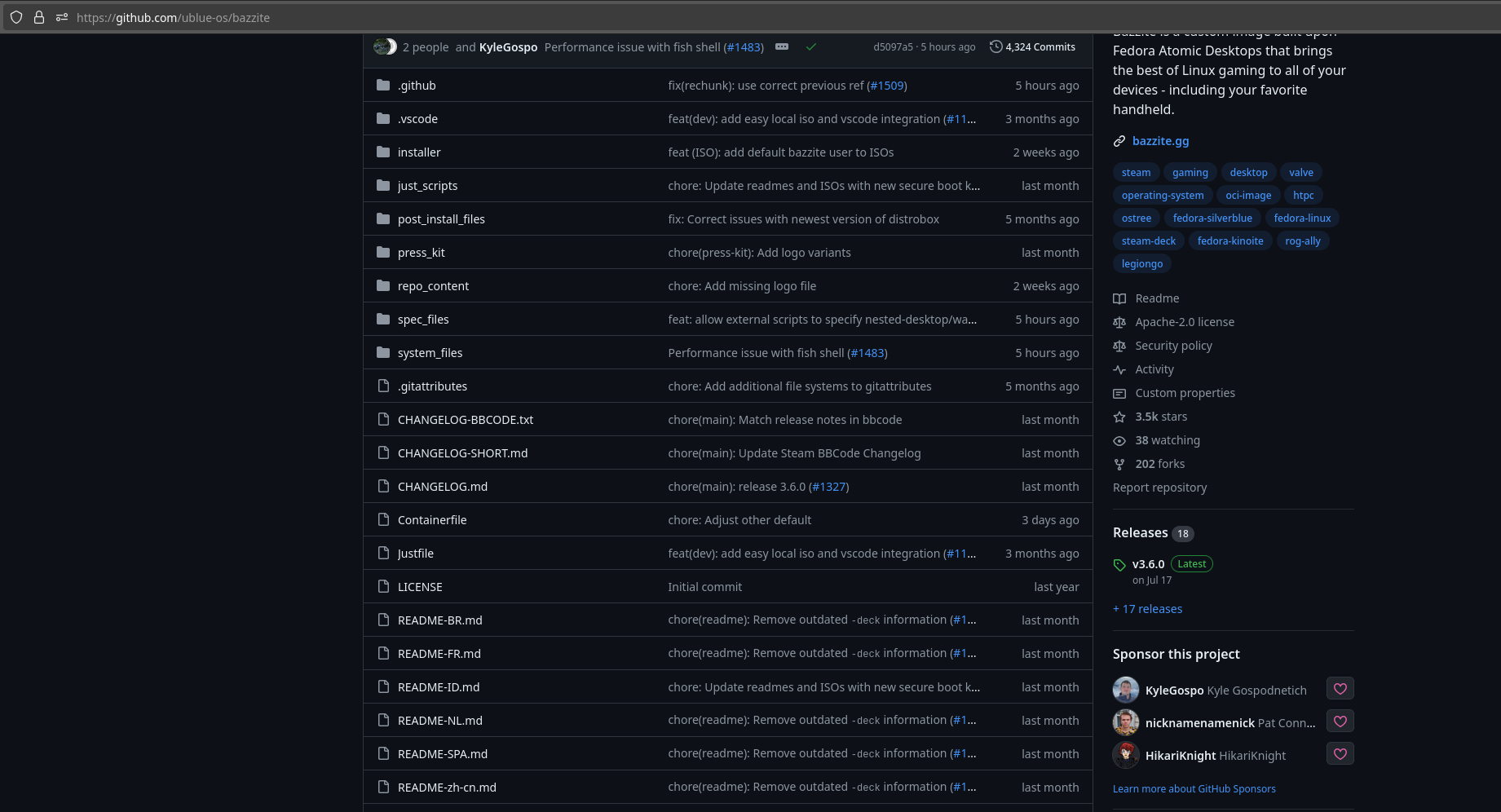Click the .github folder icon
Viewport: 1501px width, 812px height.
point(383,85)
